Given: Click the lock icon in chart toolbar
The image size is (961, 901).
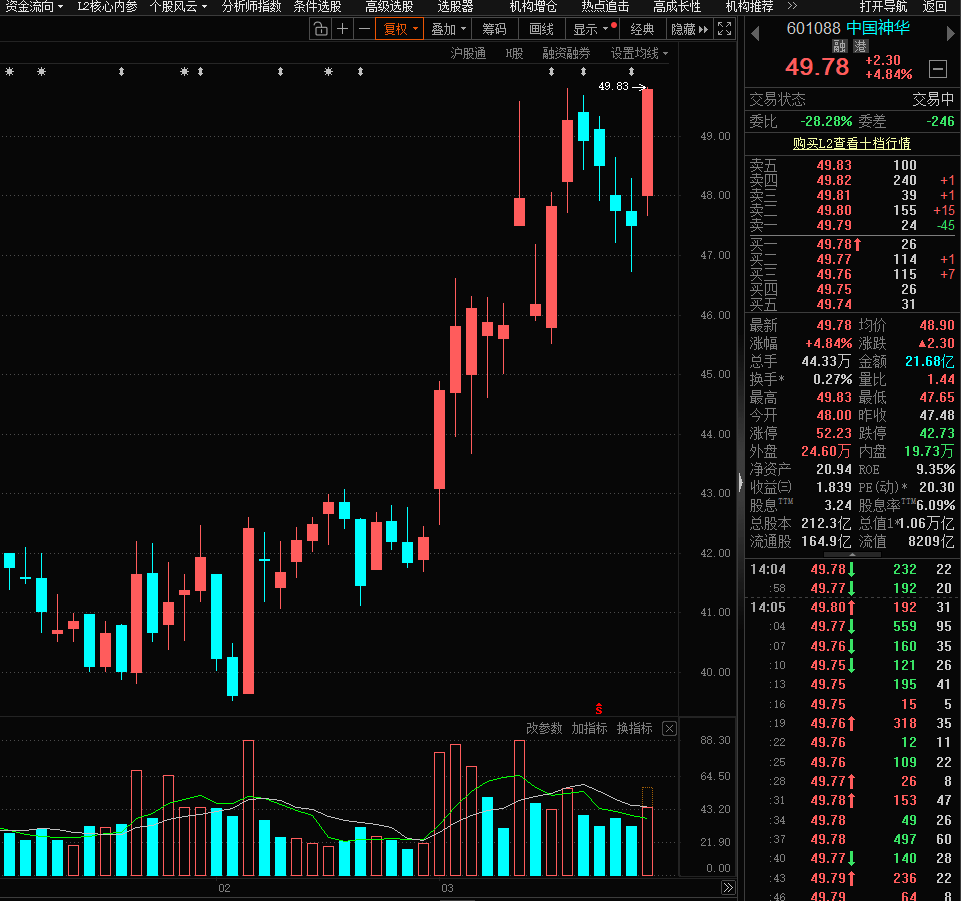Looking at the screenshot, I should [x=320, y=29].
